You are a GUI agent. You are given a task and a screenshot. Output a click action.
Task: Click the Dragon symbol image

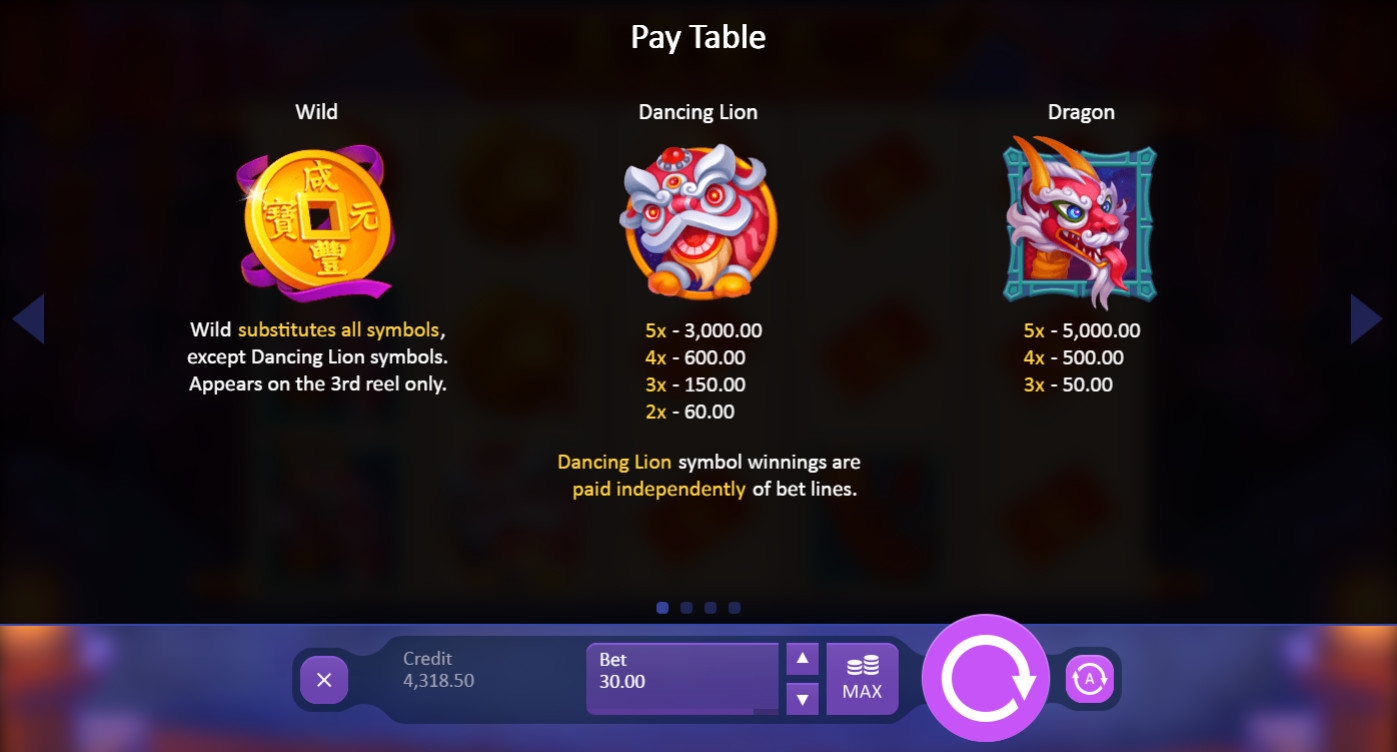(1080, 222)
